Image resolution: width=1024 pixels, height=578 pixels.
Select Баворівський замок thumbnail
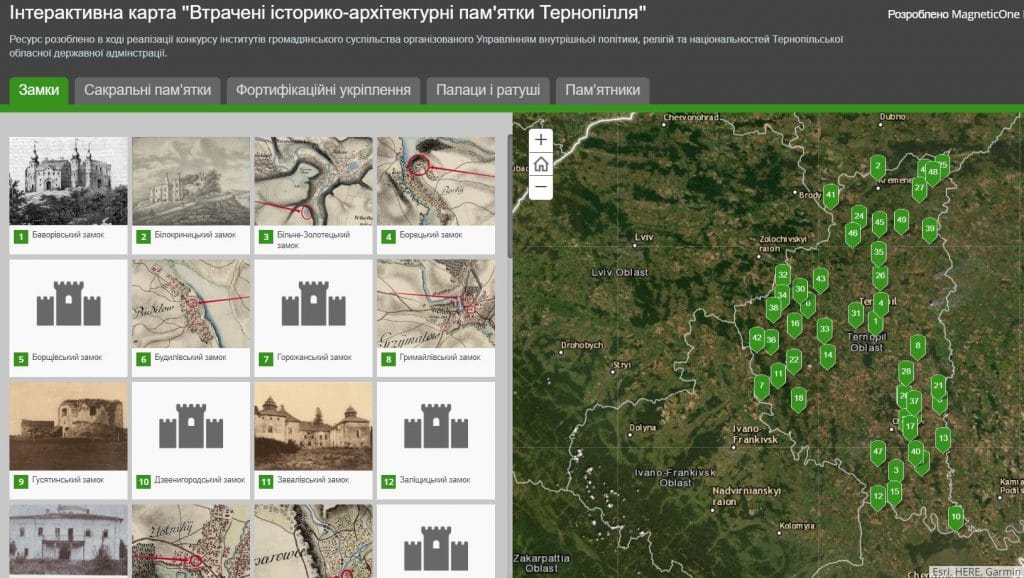point(69,181)
